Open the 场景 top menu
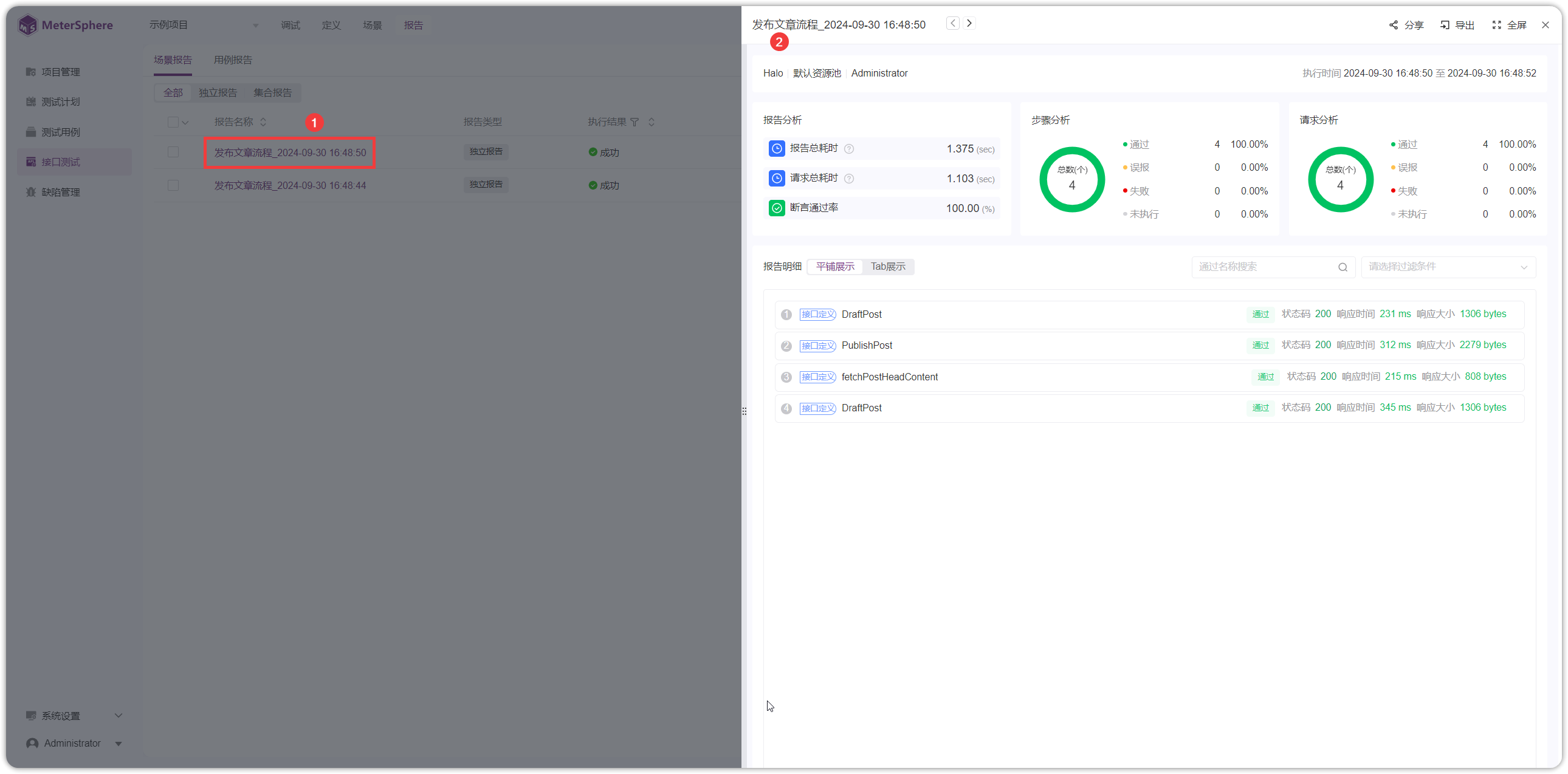This screenshot has height=774, width=1568. (373, 25)
